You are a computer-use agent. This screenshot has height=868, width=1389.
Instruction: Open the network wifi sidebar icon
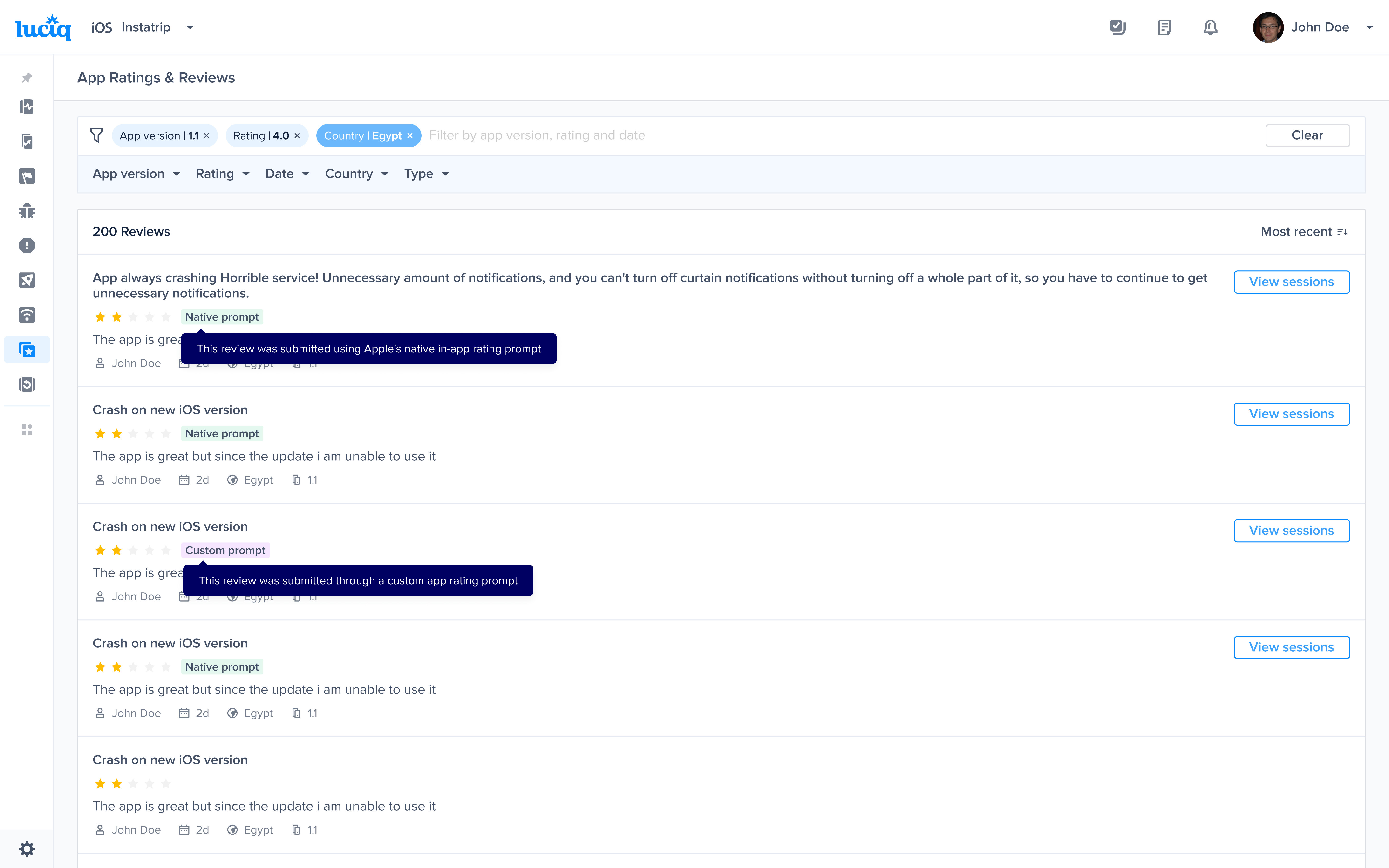click(x=27, y=315)
